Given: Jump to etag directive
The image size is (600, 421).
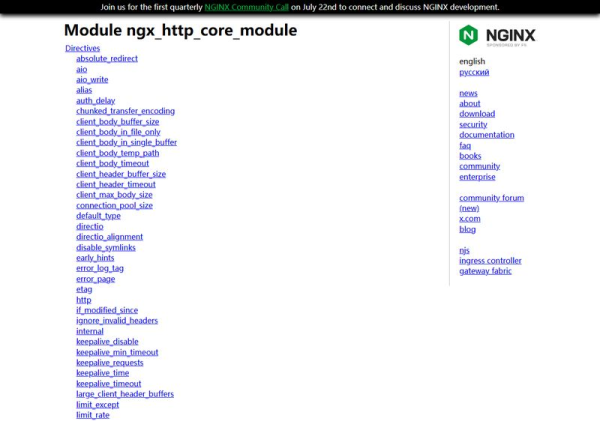Looking at the screenshot, I should (x=84, y=289).
